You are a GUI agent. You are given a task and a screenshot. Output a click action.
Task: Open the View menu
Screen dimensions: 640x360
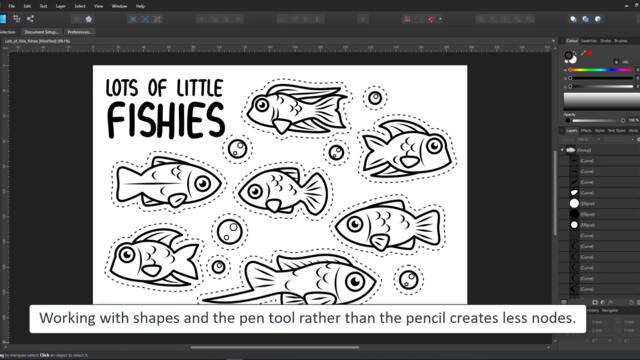point(98,6)
